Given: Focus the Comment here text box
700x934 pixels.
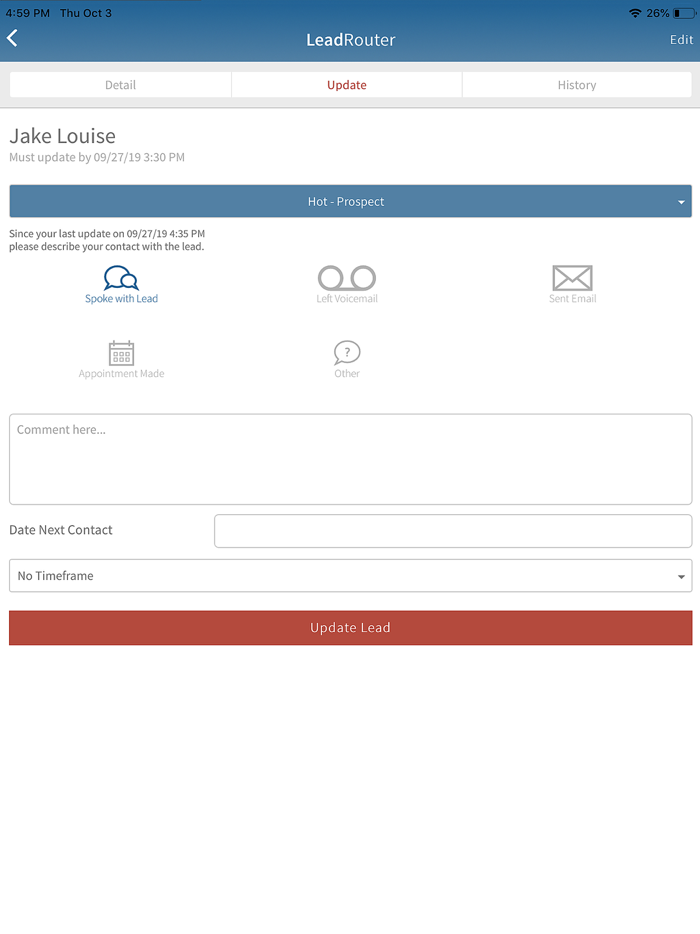Looking at the screenshot, I should point(350,459).
